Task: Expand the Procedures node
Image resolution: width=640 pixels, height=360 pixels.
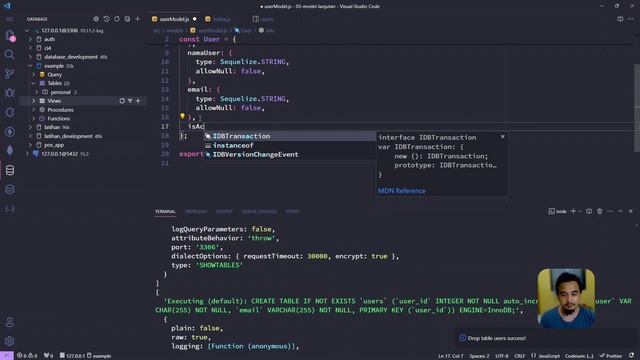Action: tap(33, 110)
